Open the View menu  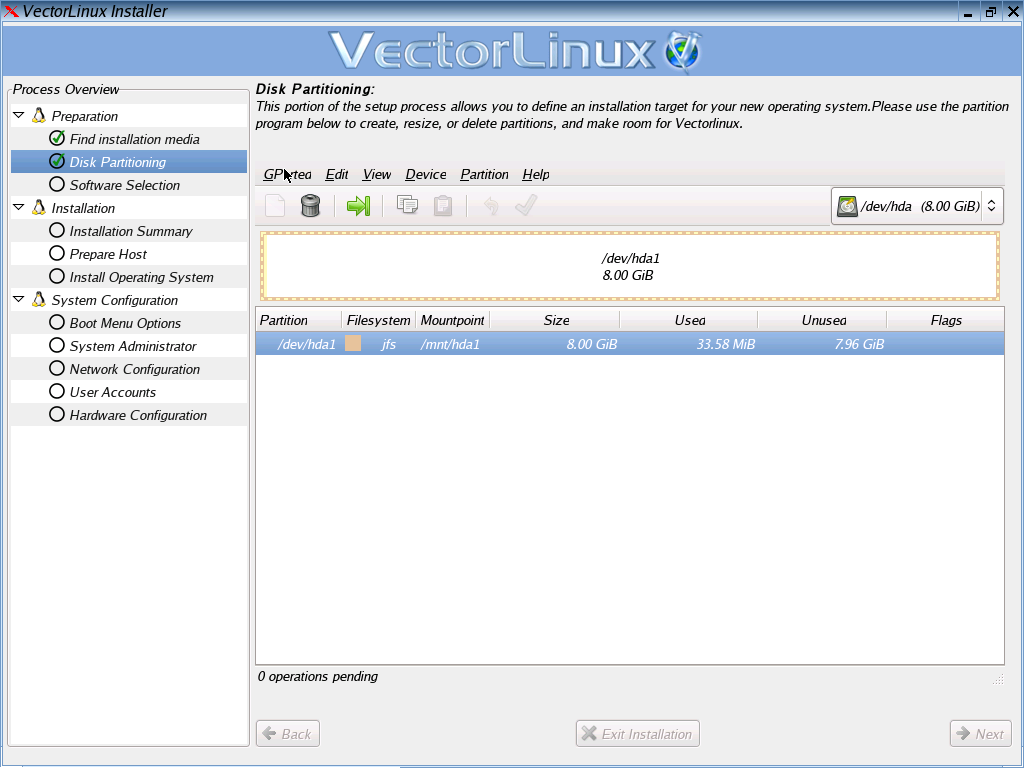tap(377, 174)
